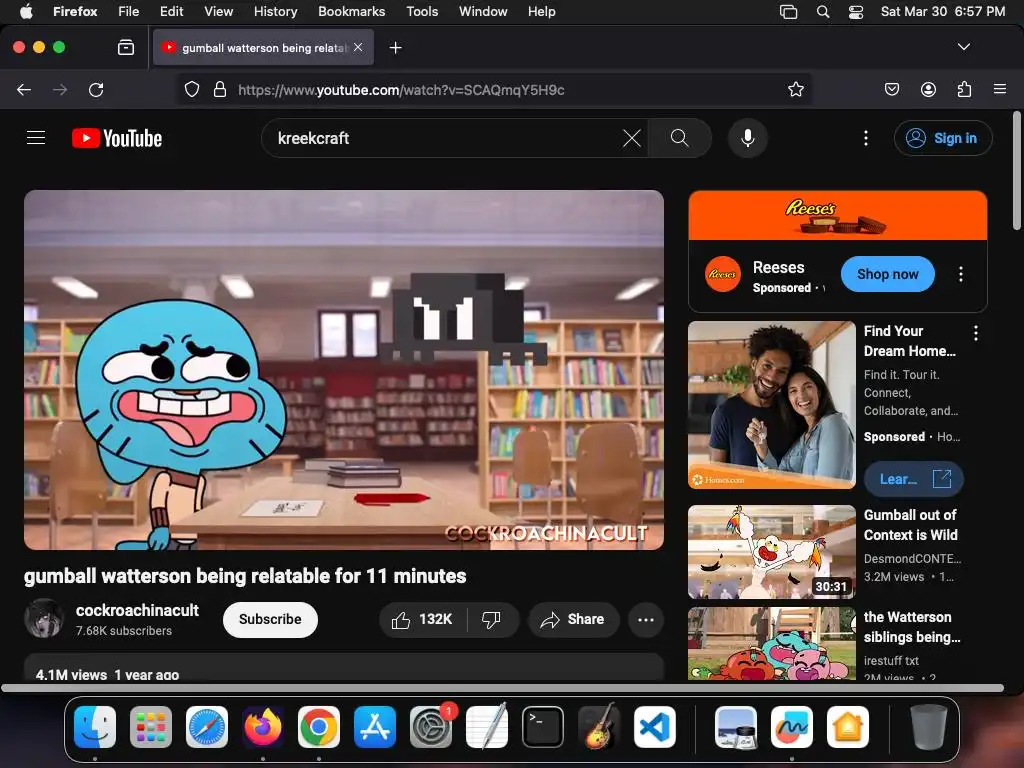This screenshot has width=1024, height=768.
Task: Open the Reeses ad options menu
Action: point(961,274)
